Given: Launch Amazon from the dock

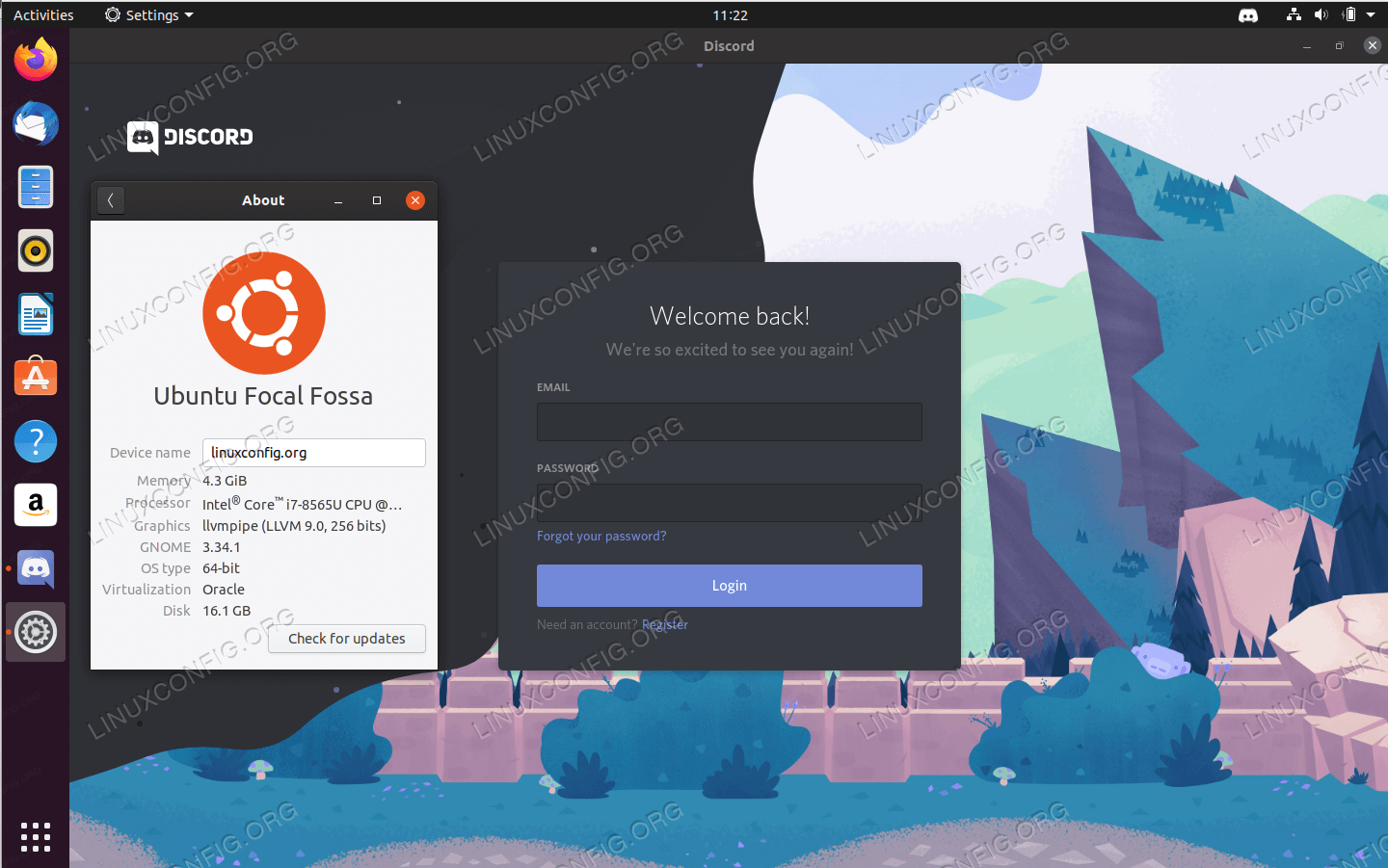Looking at the screenshot, I should point(36,505).
